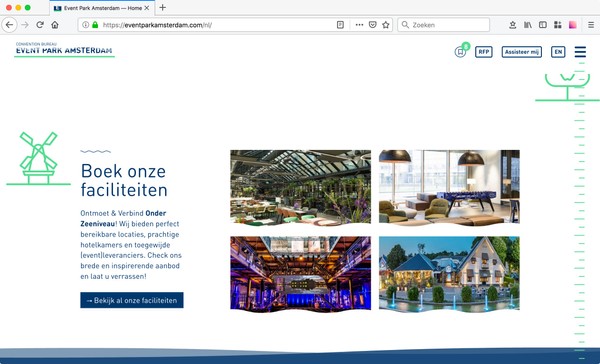The height and width of the screenshot is (364, 600).
Task: Open the browser home page icon
Action: [55, 25]
